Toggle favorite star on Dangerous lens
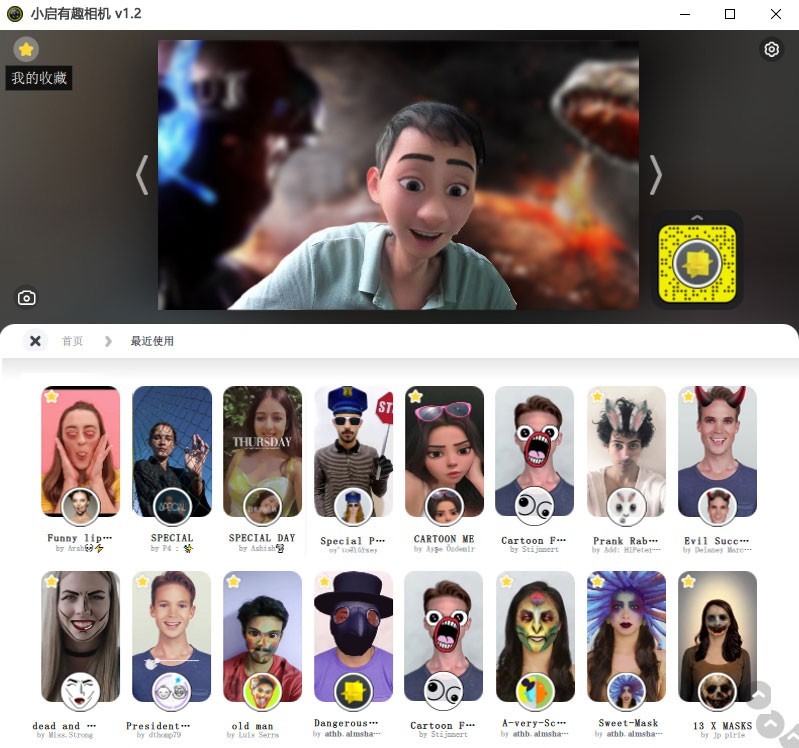 point(324,581)
